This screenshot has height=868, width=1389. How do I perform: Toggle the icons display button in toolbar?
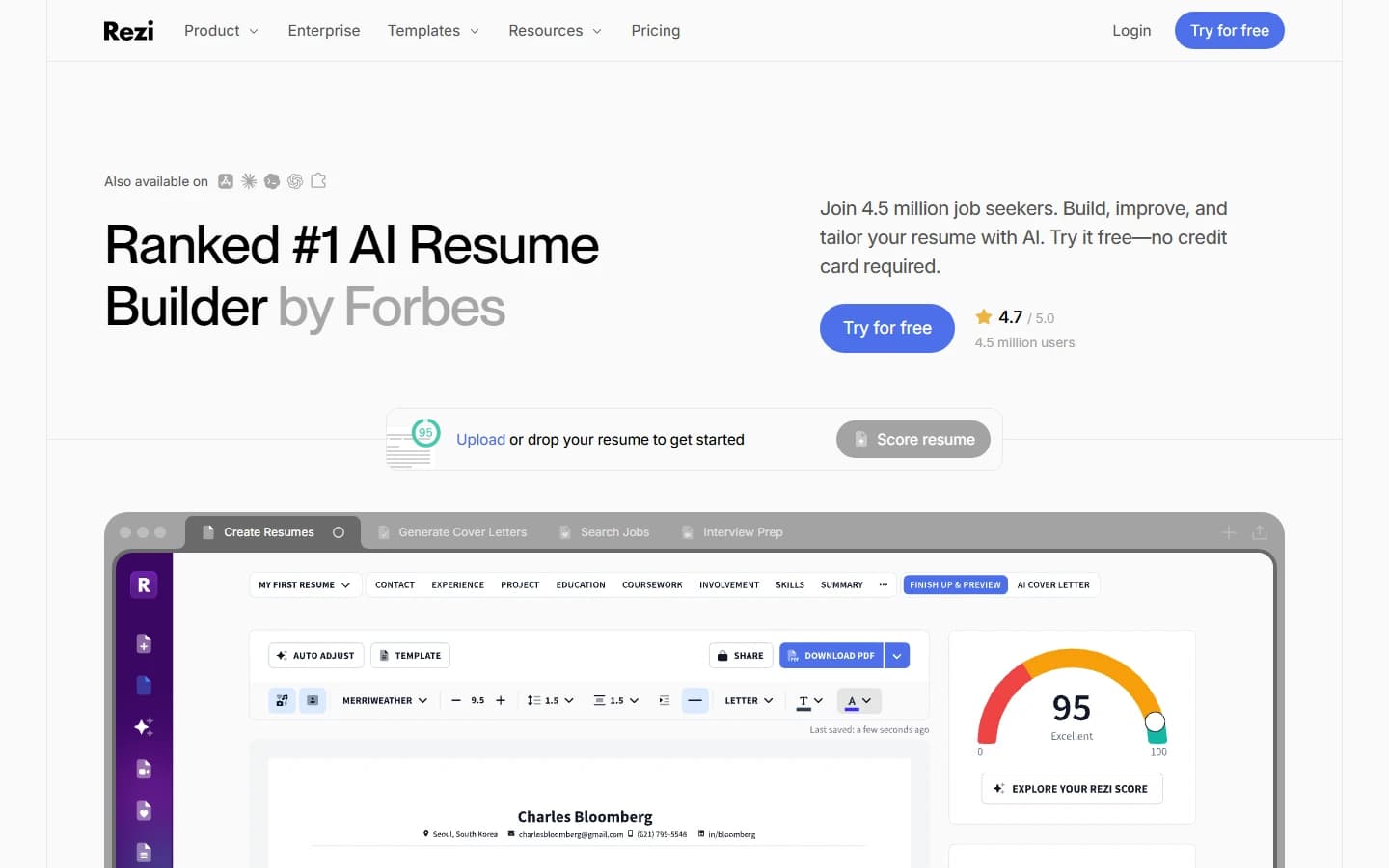(282, 701)
